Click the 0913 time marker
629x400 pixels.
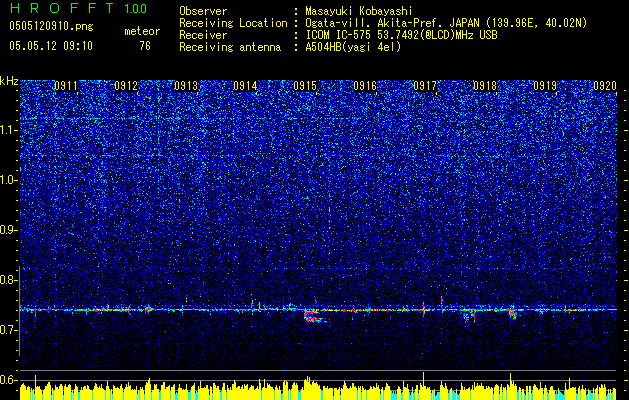(186, 86)
